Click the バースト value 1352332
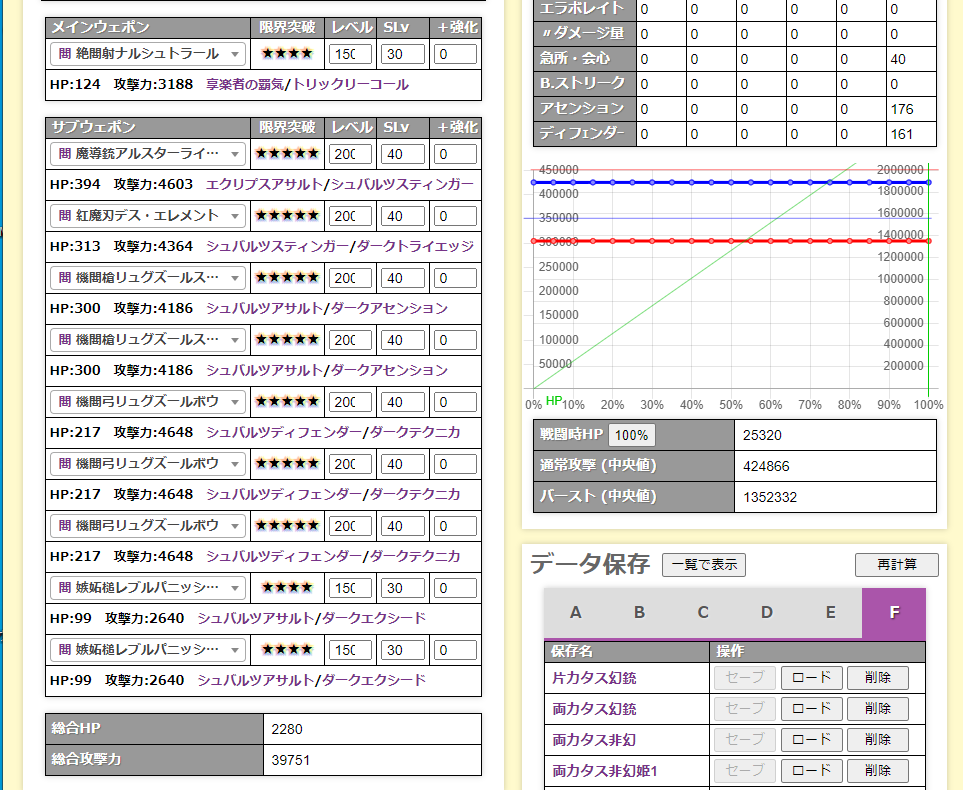The image size is (963, 790). pyautogui.click(x=770, y=497)
